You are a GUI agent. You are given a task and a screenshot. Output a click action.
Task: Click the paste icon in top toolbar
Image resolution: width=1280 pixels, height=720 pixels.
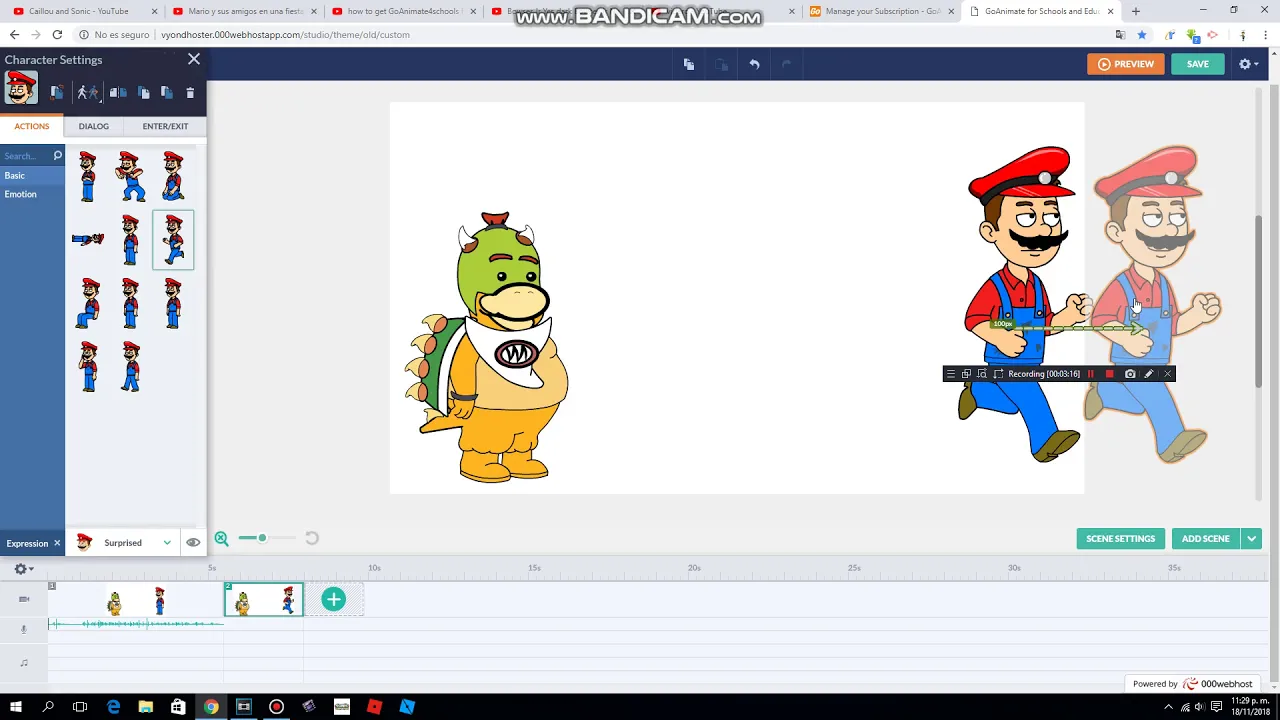click(x=721, y=64)
